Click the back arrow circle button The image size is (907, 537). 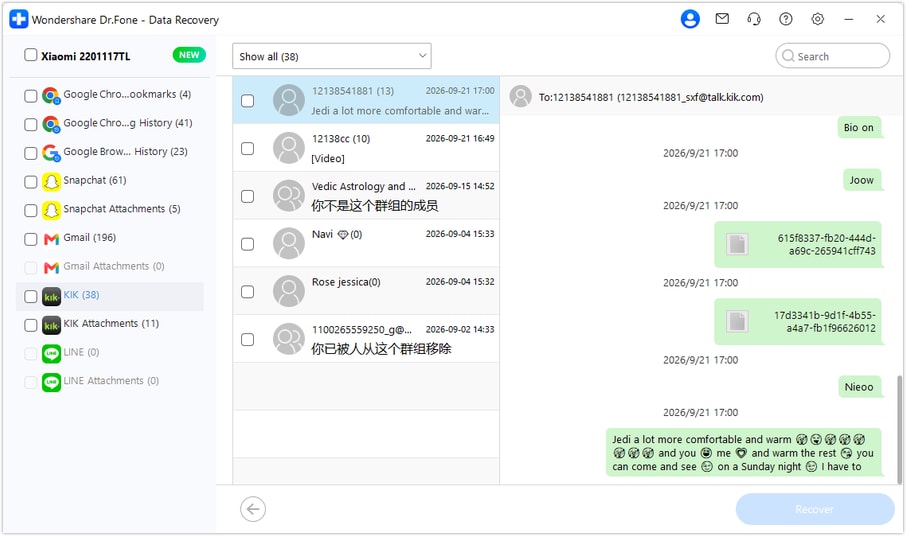[x=253, y=509]
